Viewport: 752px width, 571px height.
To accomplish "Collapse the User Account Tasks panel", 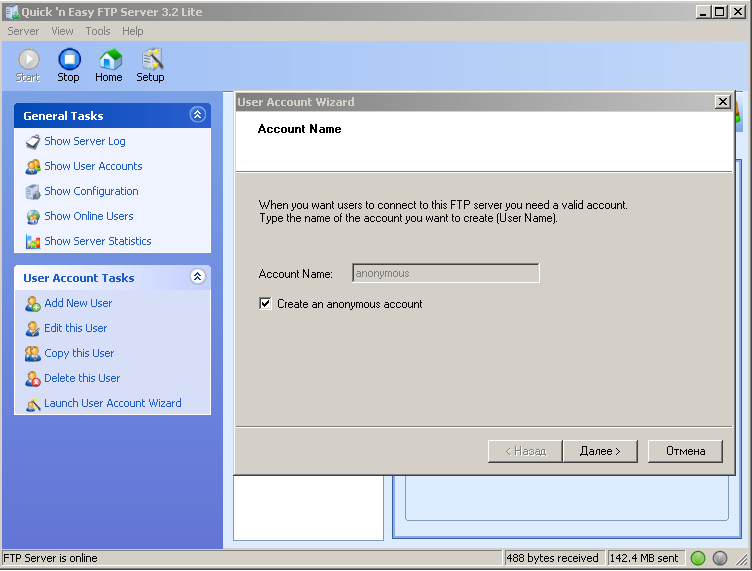I will [198, 277].
